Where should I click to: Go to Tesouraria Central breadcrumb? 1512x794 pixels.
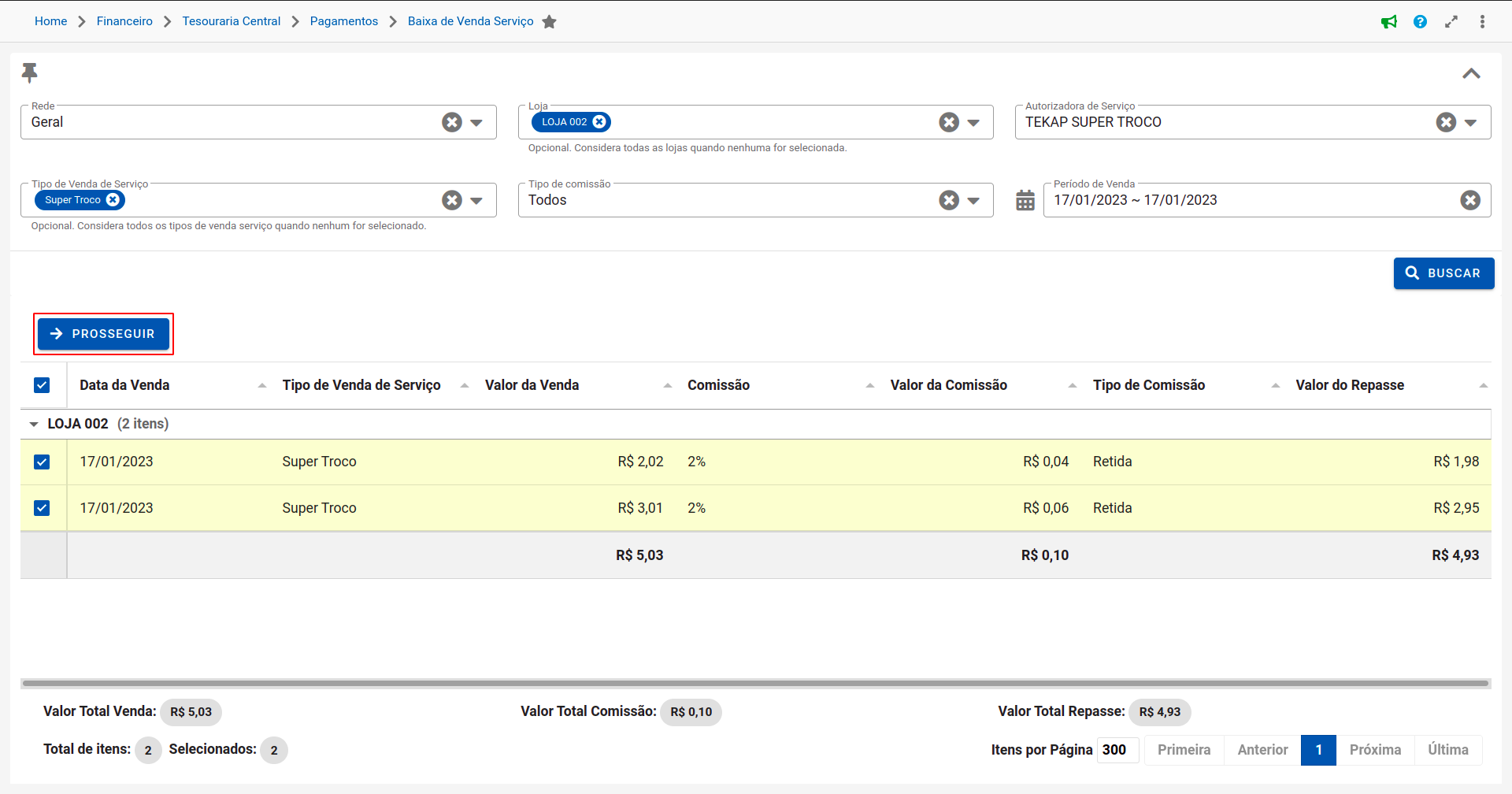tap(231, 21)
